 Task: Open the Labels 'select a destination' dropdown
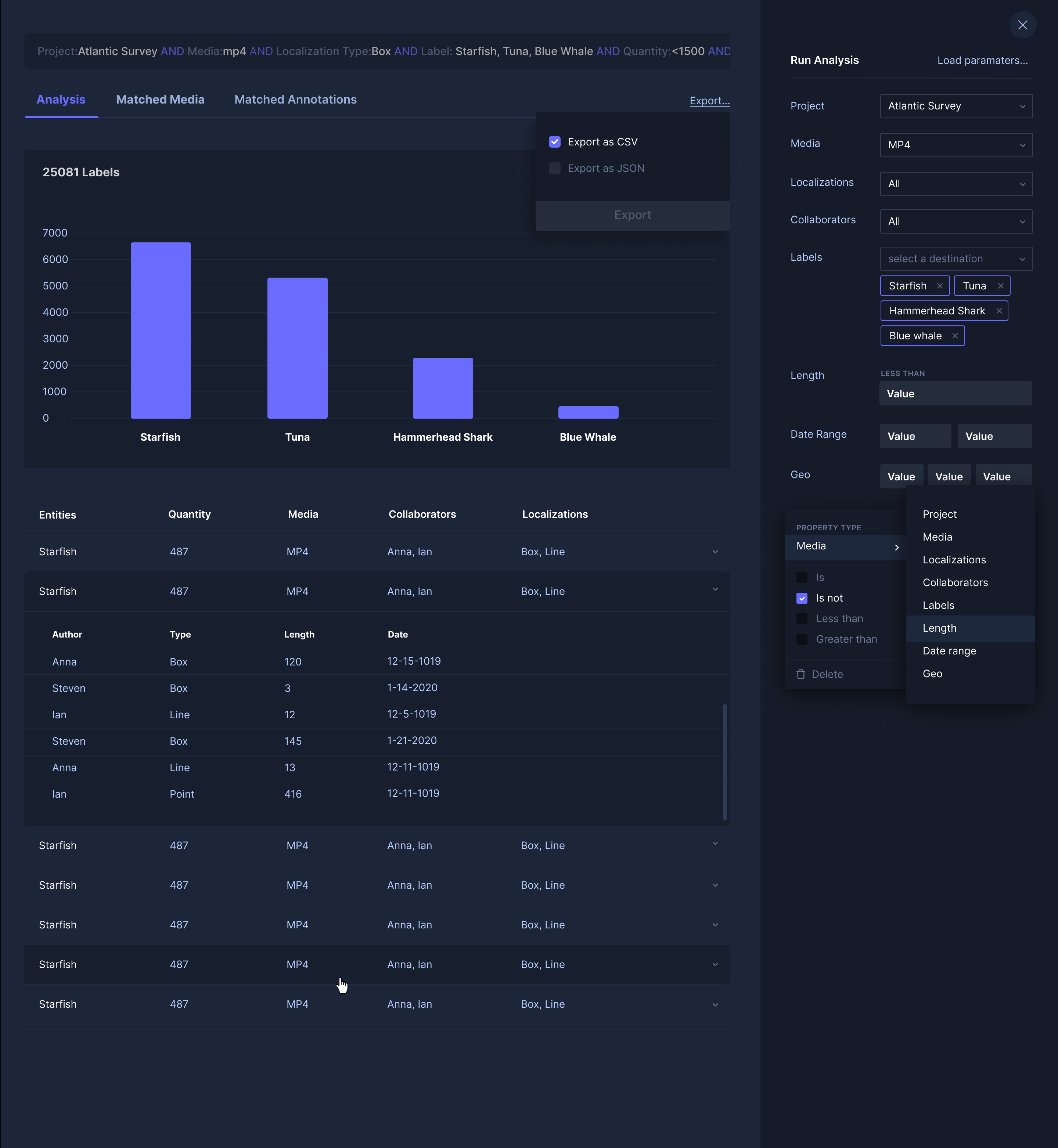tap(956, 259)
